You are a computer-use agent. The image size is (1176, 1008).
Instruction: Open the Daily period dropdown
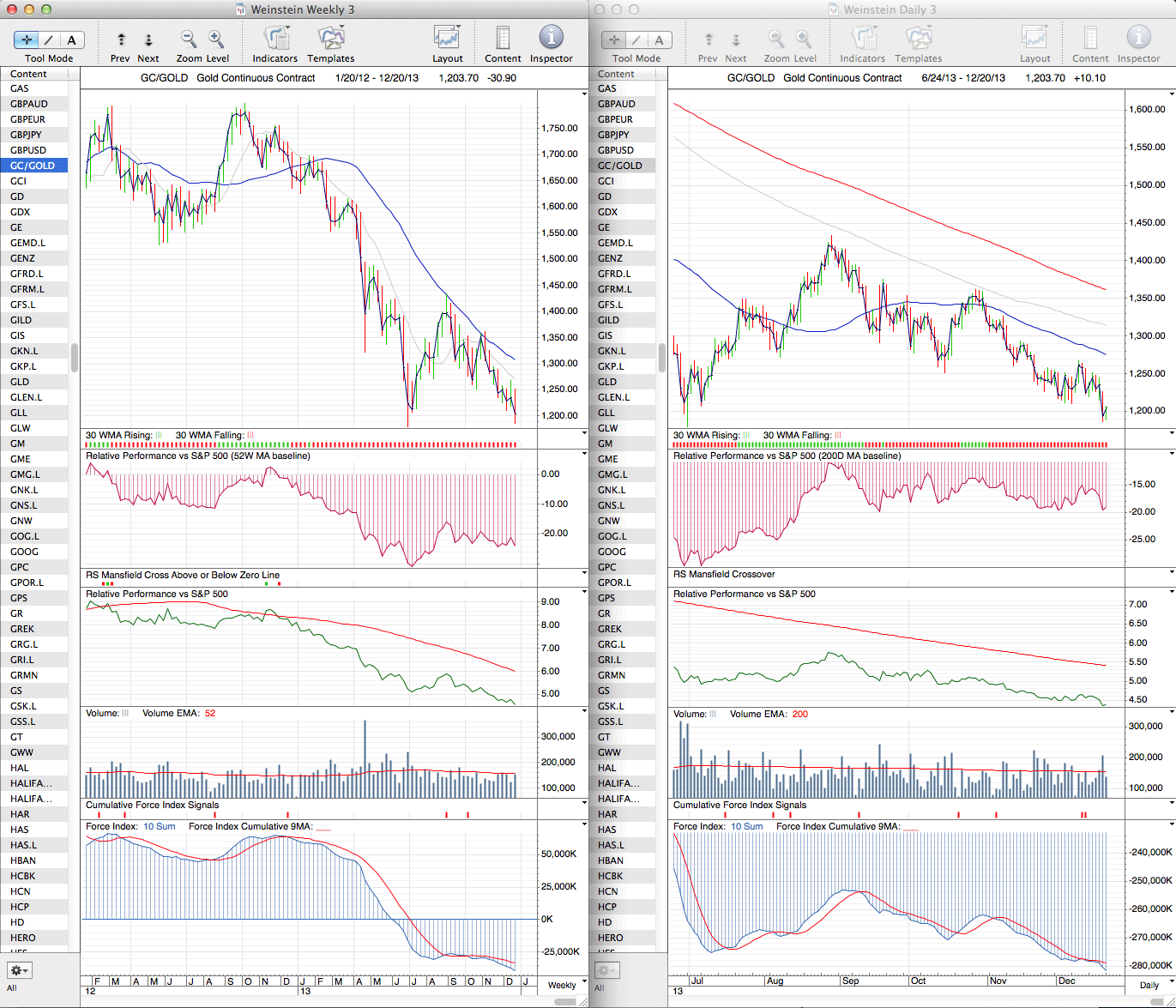[x=1154, y=985]
